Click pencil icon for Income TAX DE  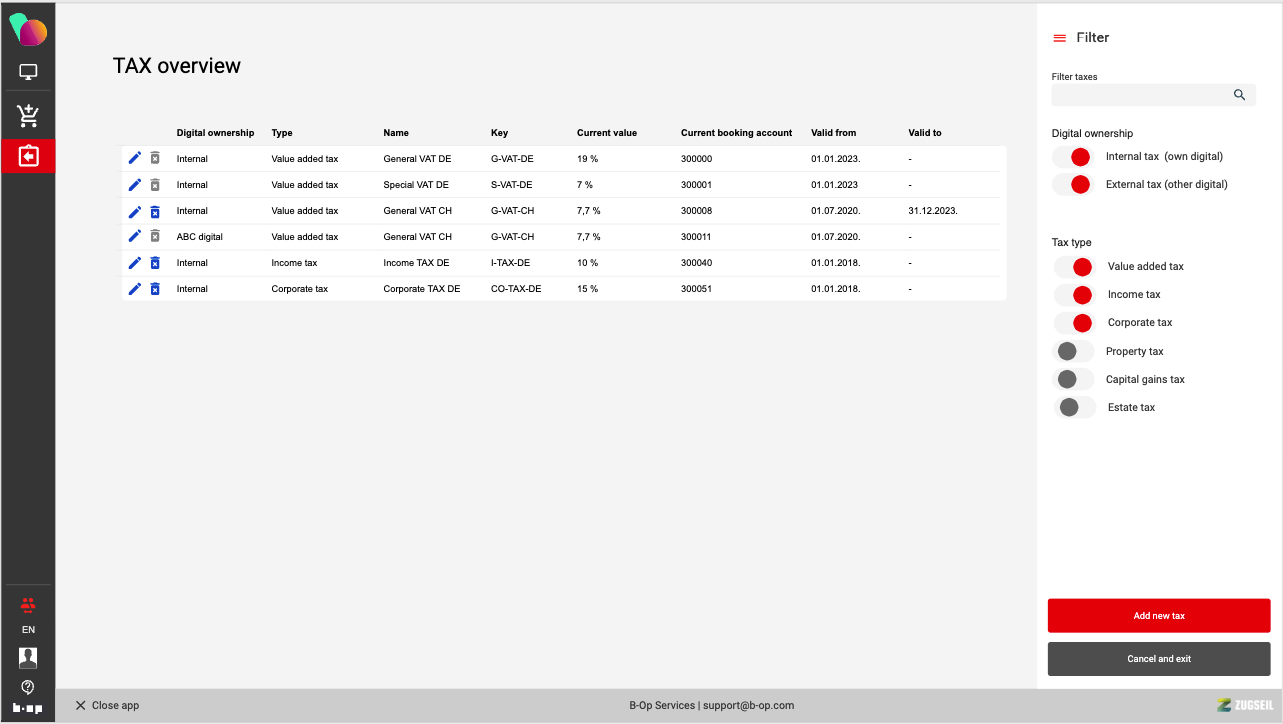(x=135, y=263)
